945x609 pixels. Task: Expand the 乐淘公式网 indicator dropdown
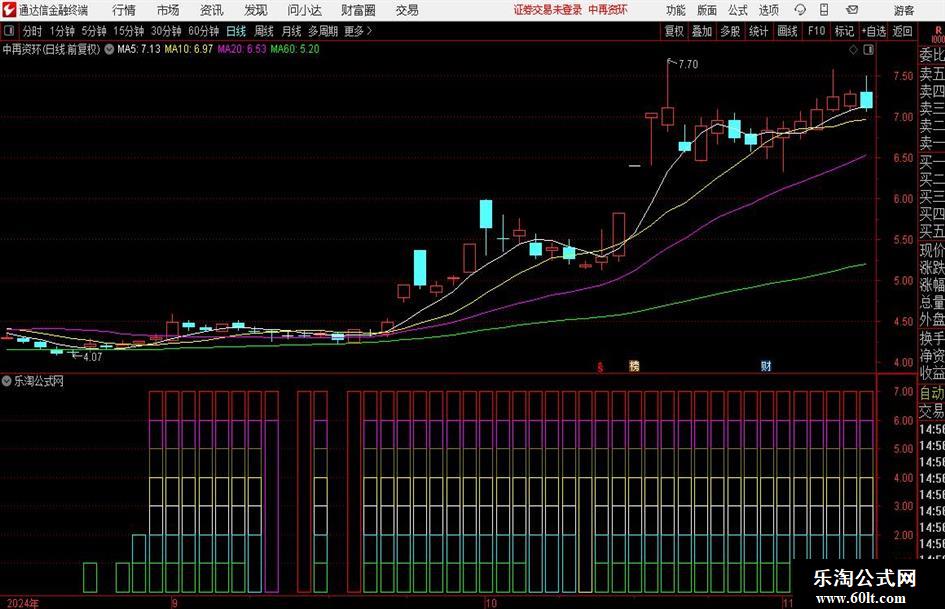(7, 381)
